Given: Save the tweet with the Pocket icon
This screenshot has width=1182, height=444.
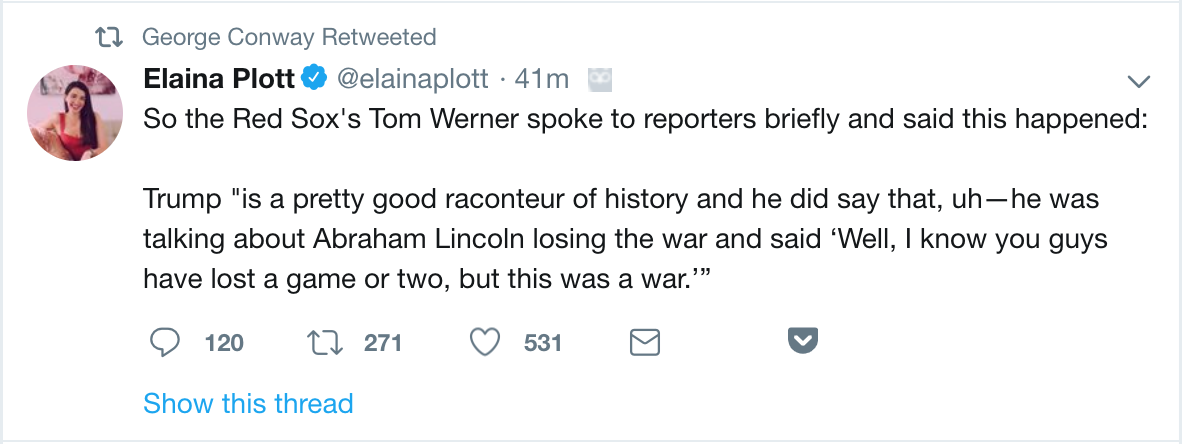Looking at the screenshot, I should pyautogui.click(x=803, y=343).
